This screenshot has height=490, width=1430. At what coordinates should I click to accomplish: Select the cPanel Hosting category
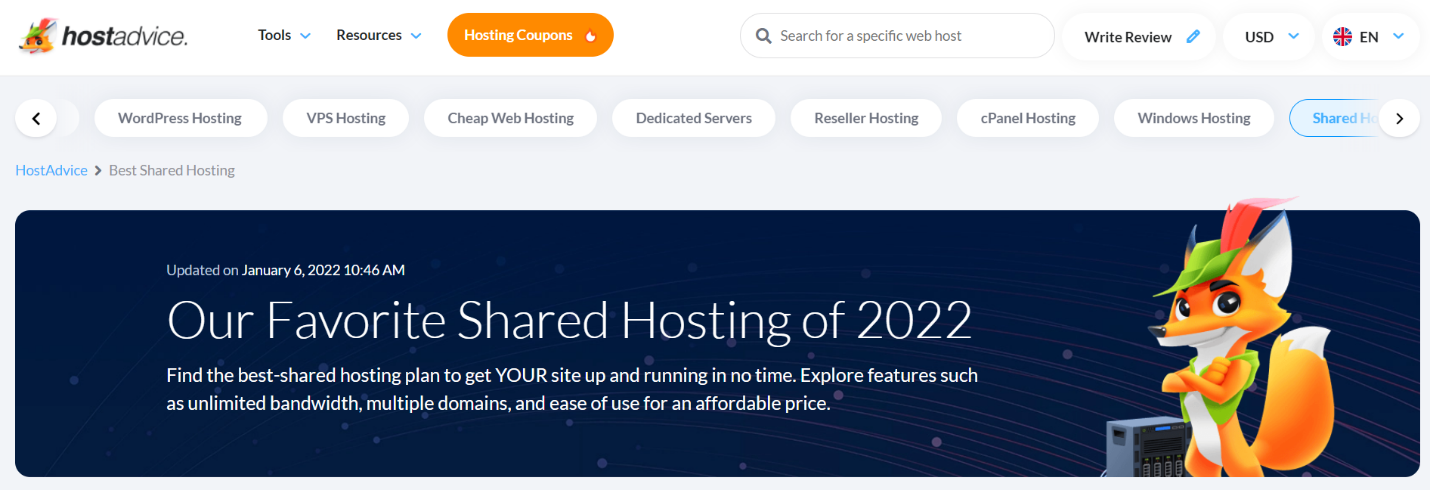click(1028, 118)
